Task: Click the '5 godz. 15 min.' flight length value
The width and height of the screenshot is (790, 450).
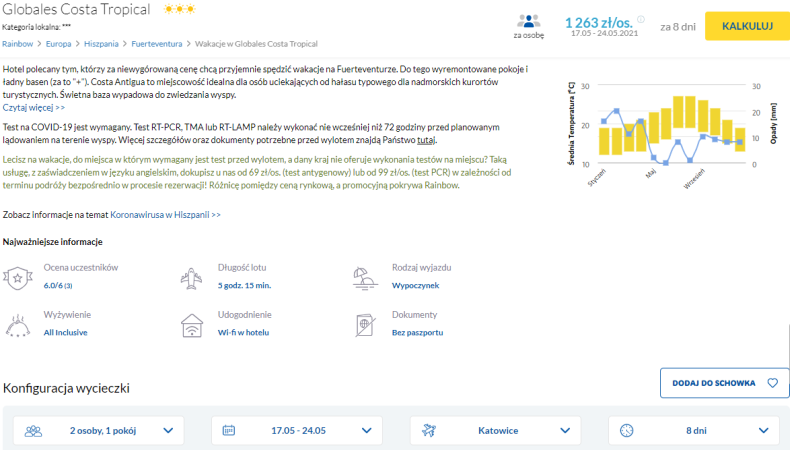Action: point(244,285)
